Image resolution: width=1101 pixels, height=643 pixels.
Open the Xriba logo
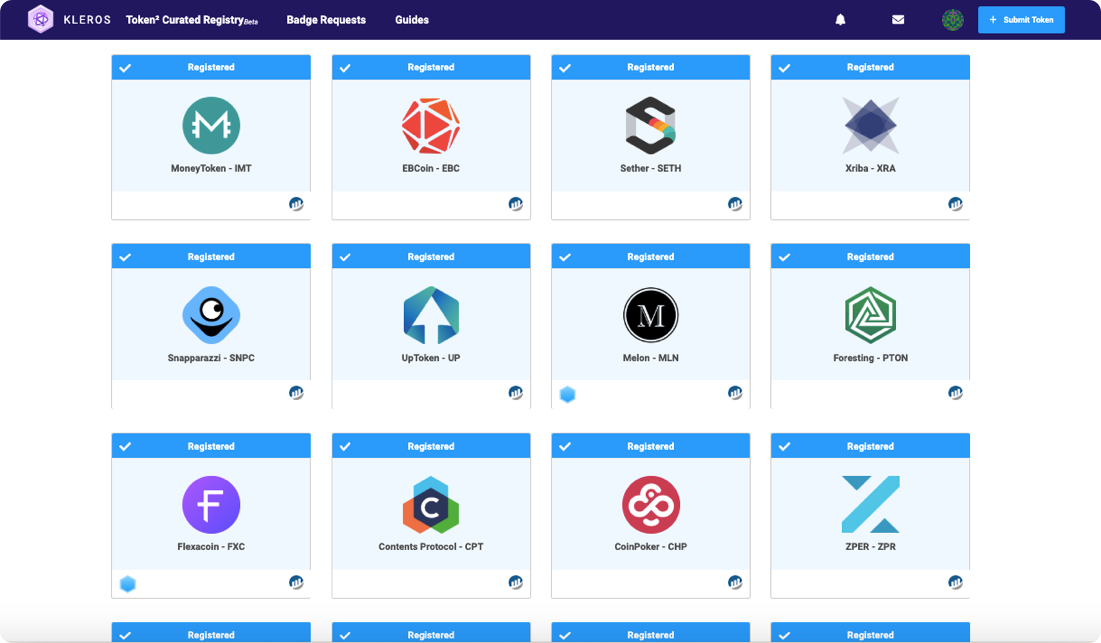(871, 126)
